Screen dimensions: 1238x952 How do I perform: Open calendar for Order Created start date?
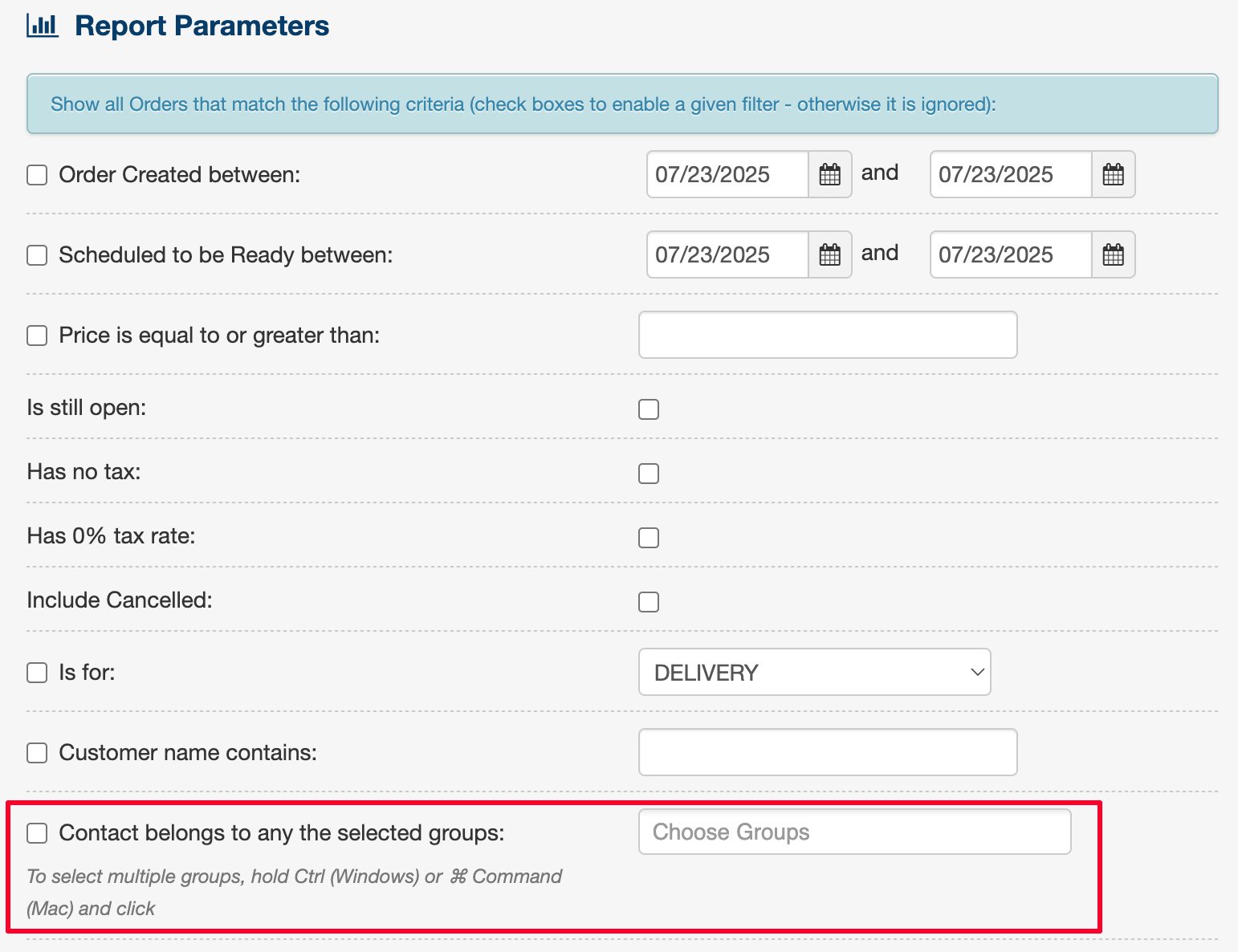(x=829, y=174)
